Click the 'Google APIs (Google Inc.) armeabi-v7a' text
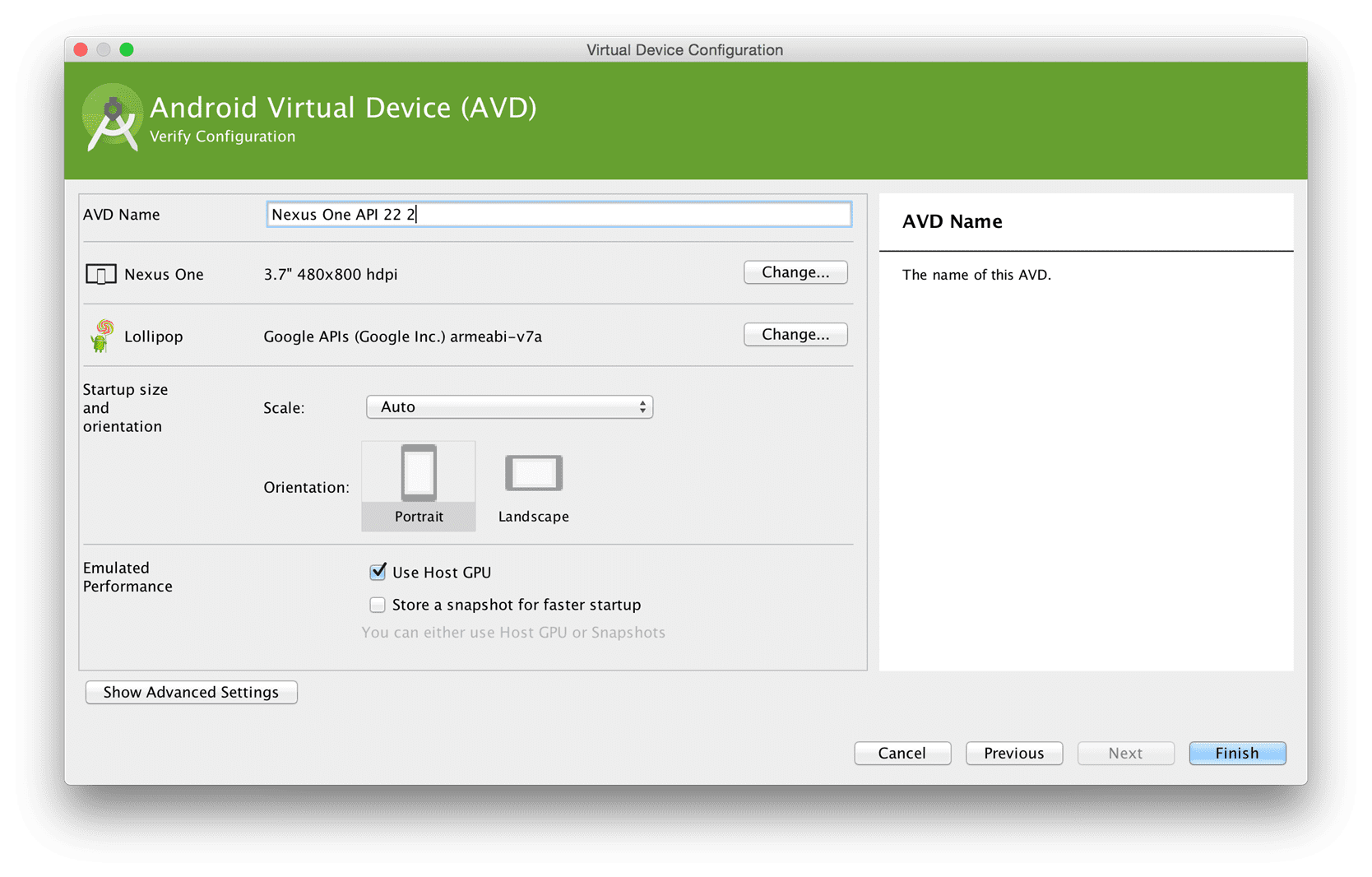The width and height of the screenshot is (1372, 877). click(402, 336)
